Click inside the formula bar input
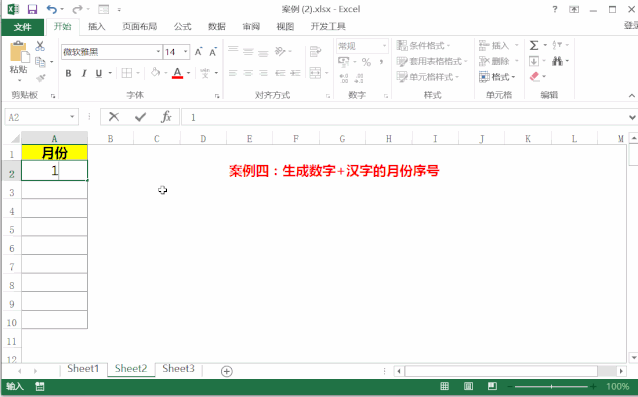The width and height of the screenshot is (638, 397). (403, 117)
